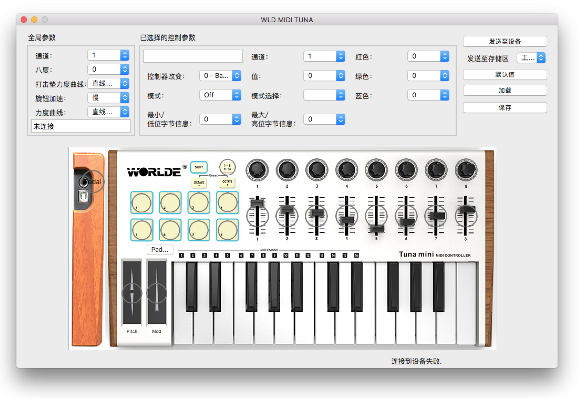Open the 值 value dropdown
The height and width of the screenshot is (398, 581).
pos(324,76)
